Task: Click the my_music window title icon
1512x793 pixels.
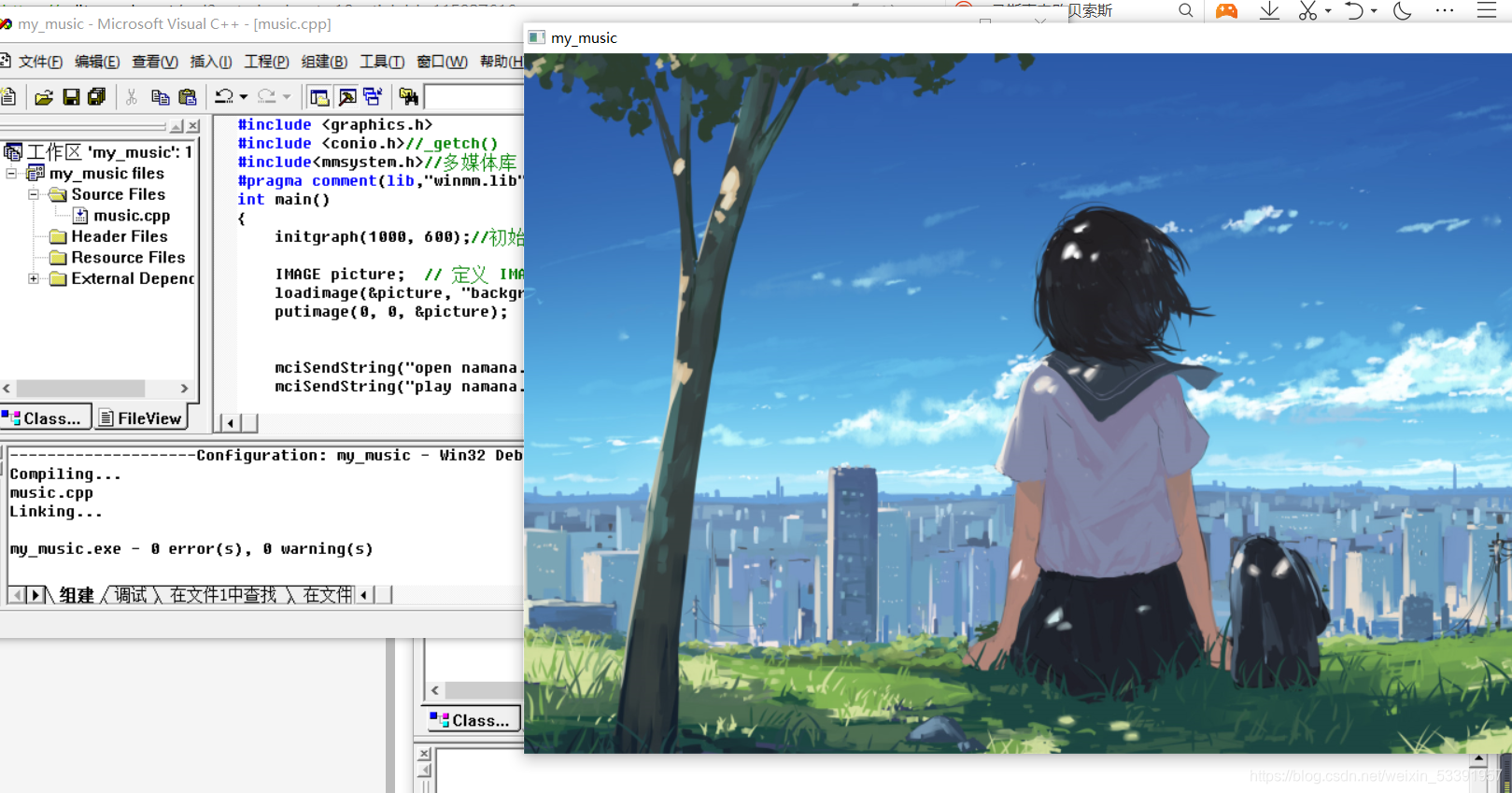Action: (537, 38)
